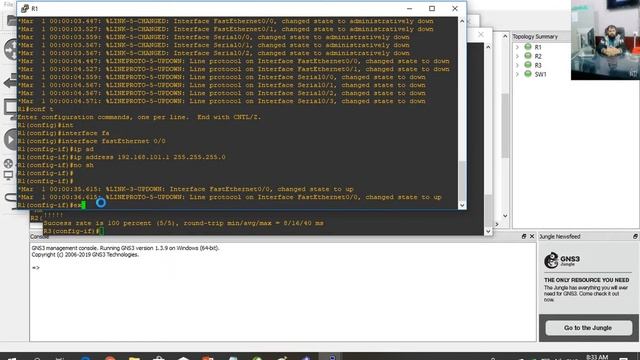Click the 'ip address 192.168.101.1' command line
The height and width of the screenshot is (360, 640).
122,157
